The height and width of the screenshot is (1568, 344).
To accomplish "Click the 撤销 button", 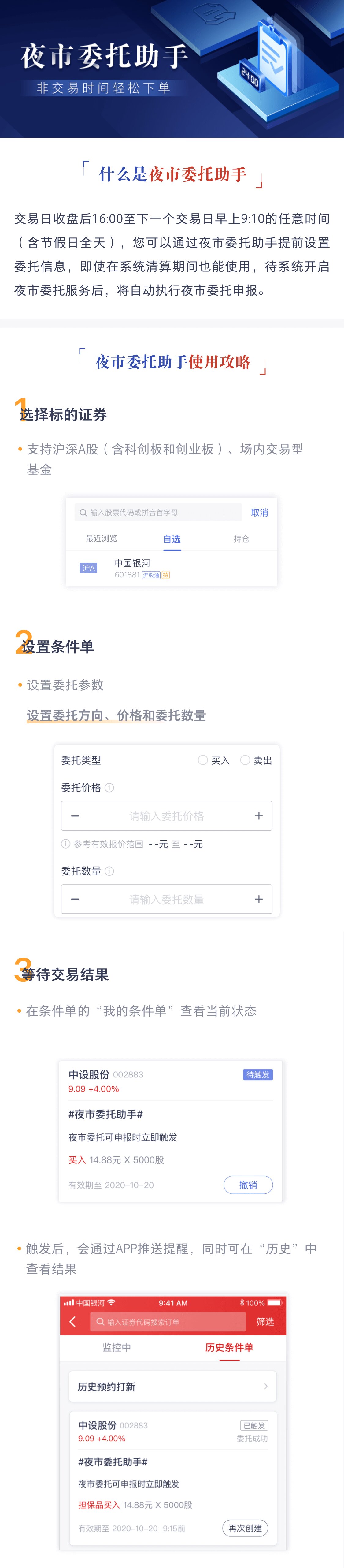I will click(x=248, y=1185).
